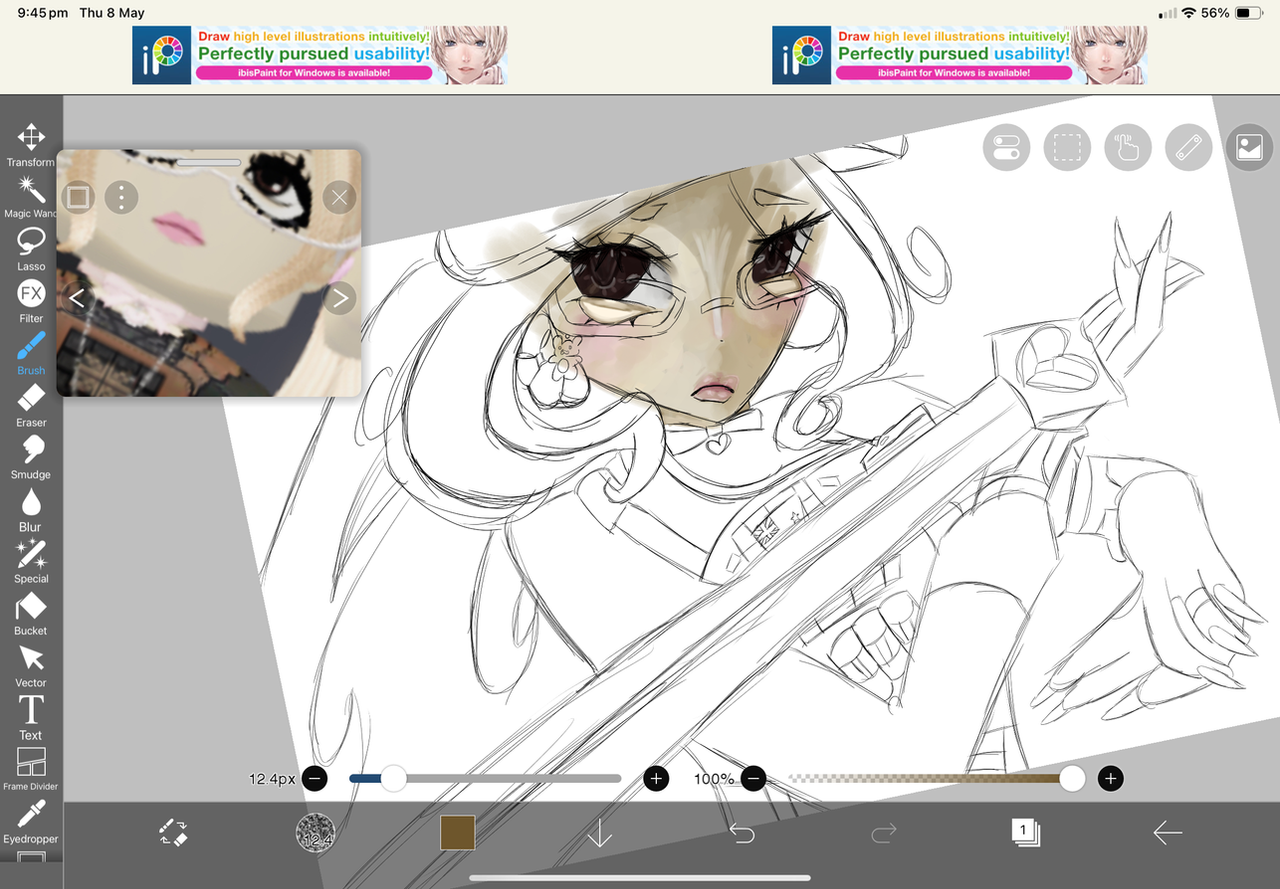The width and height of the screenshot is (1280, 889).
Task: Redo the undone stroke
Action: (x=884, y=832)
